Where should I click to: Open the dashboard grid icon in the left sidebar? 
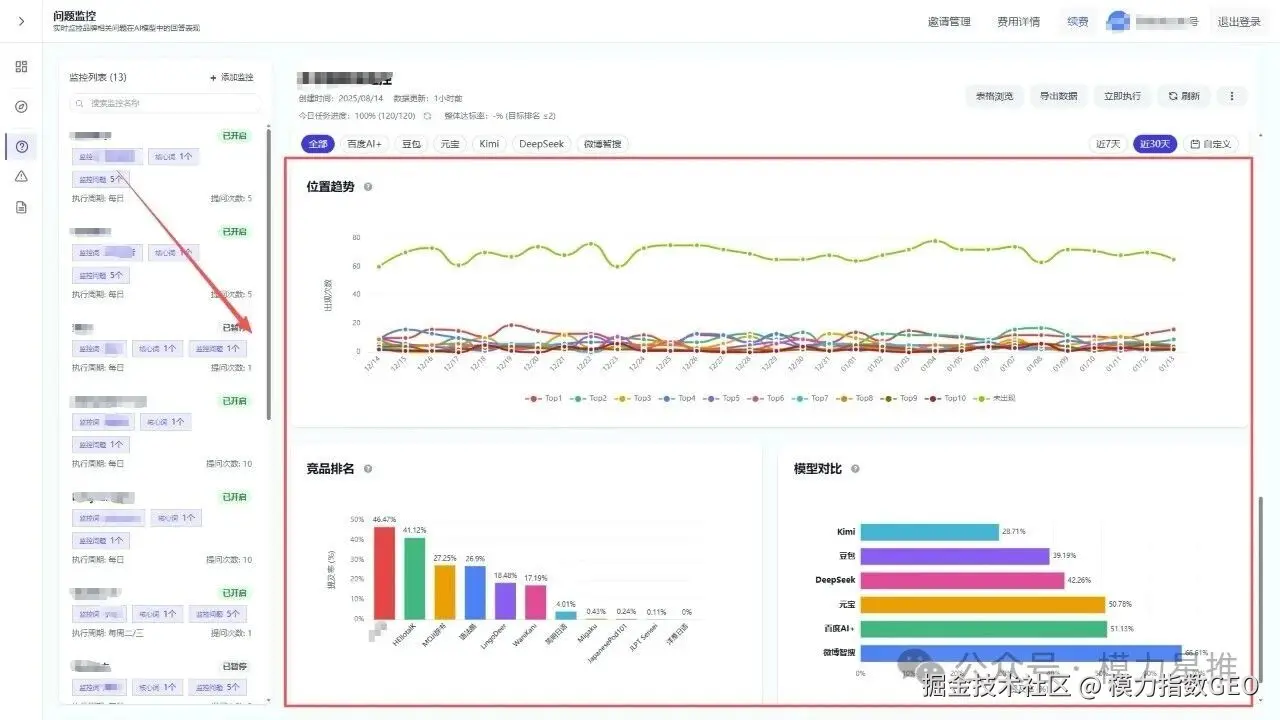point(20,66)
